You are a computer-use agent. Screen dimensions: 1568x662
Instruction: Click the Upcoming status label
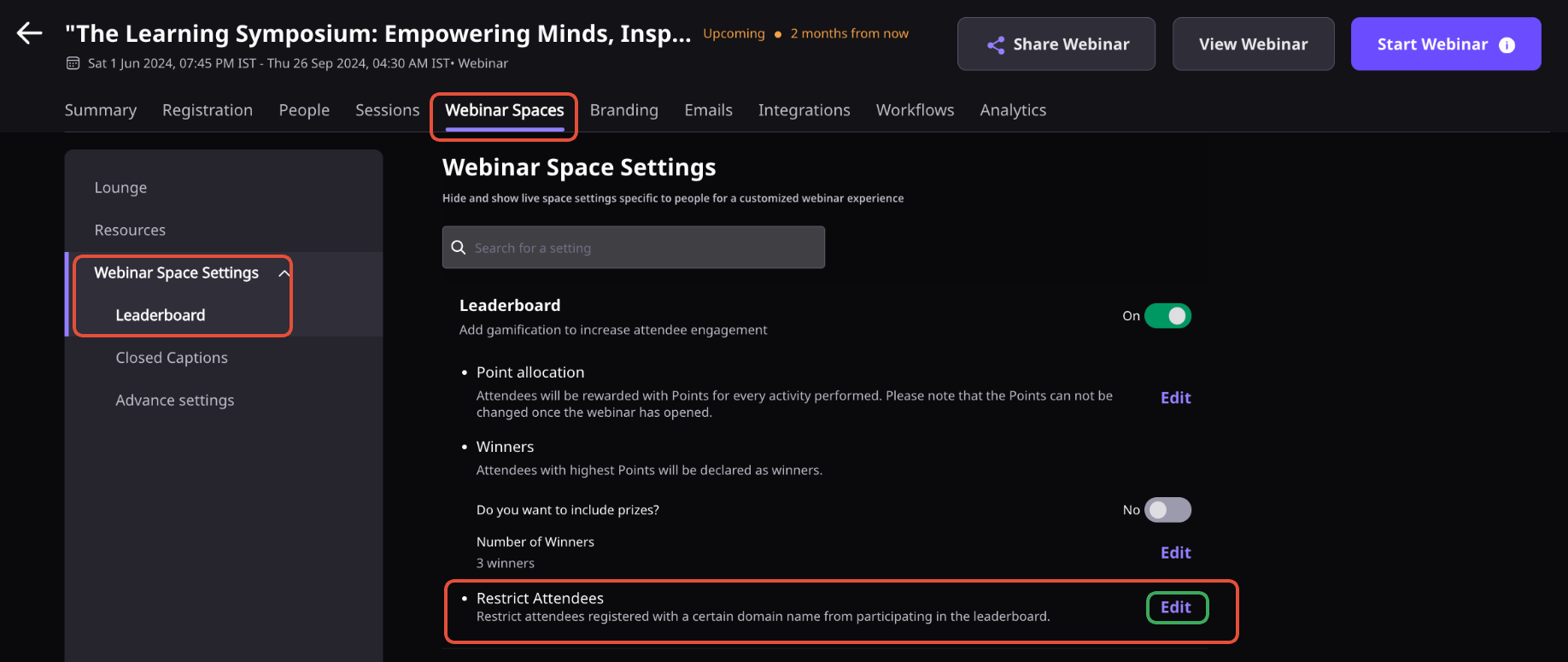pos(734,33)
